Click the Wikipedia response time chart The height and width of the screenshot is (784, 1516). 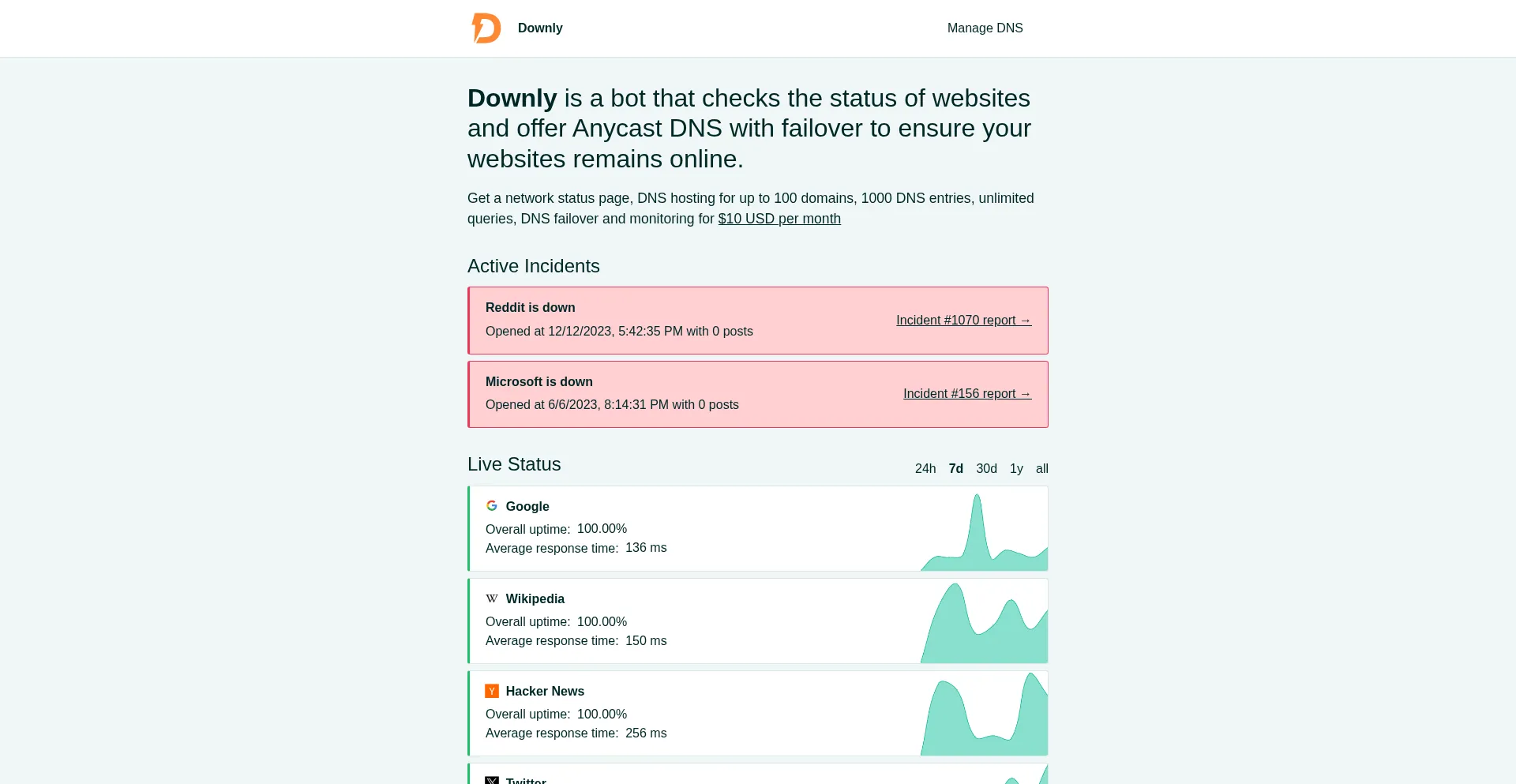(x=984, y=623)
